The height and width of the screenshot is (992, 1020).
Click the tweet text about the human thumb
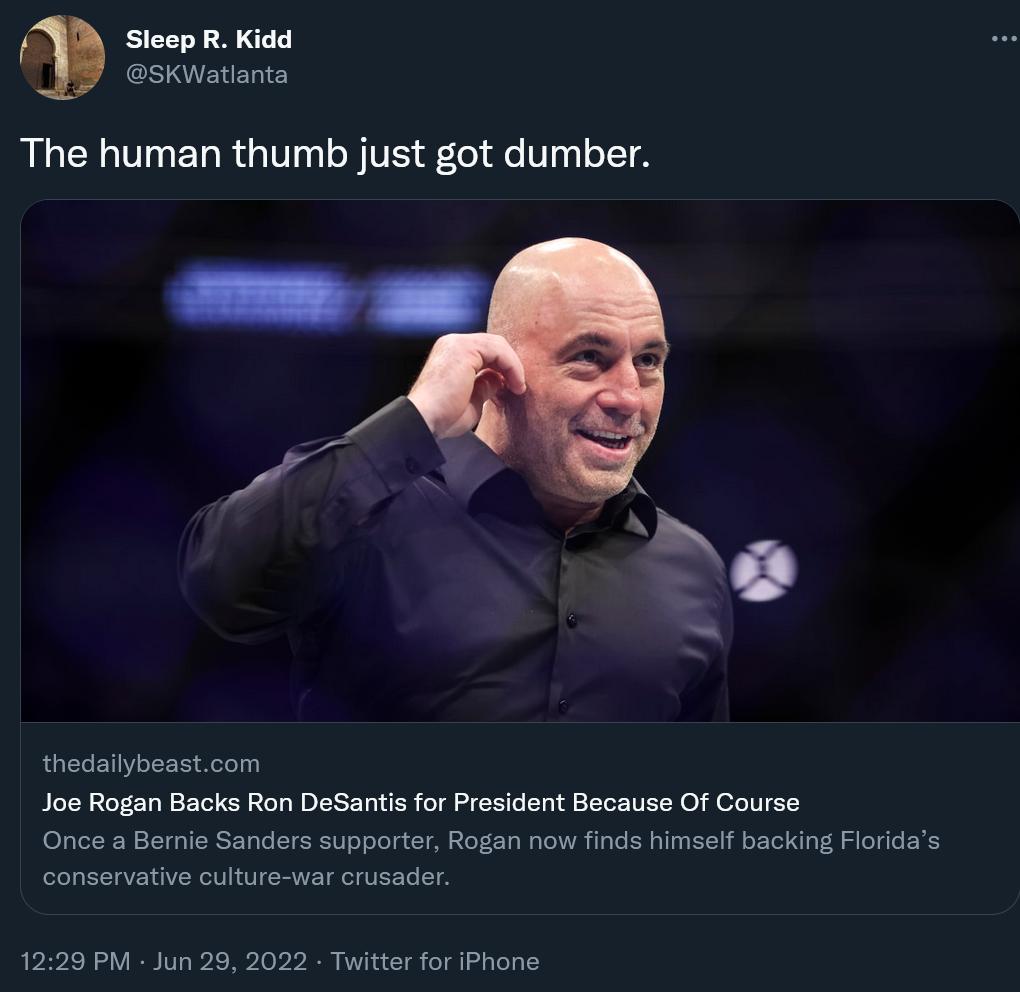[x=334, y=153]
